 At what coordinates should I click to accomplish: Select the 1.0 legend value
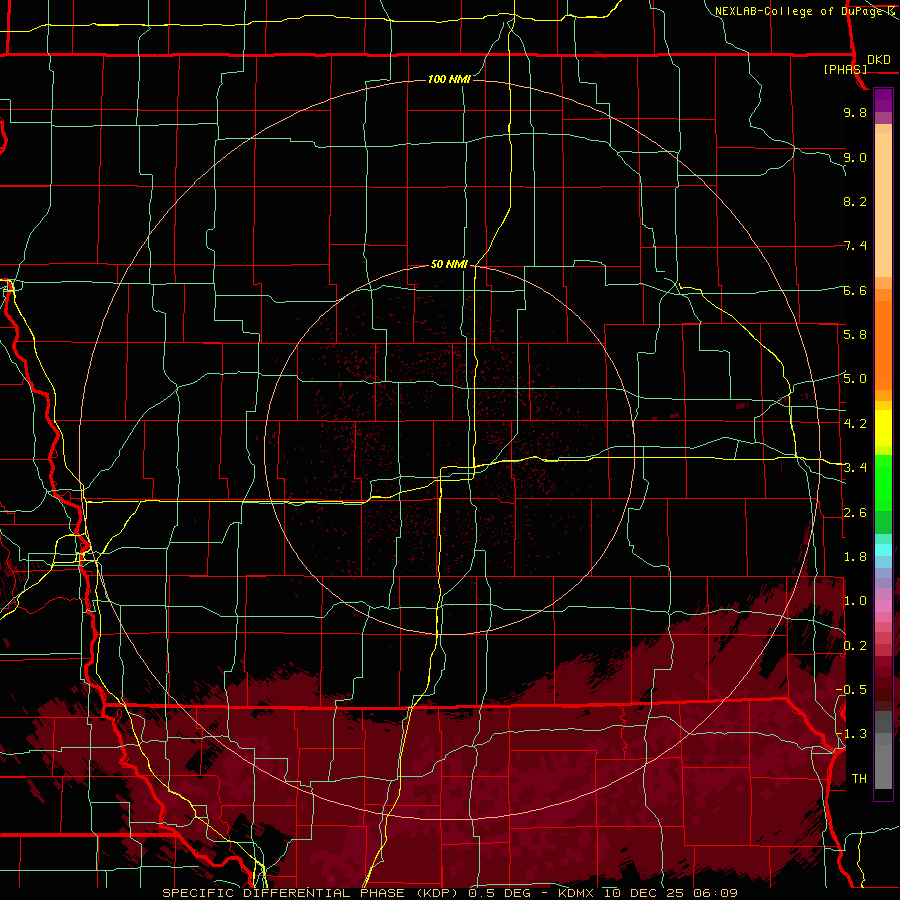tap(855, 601)
